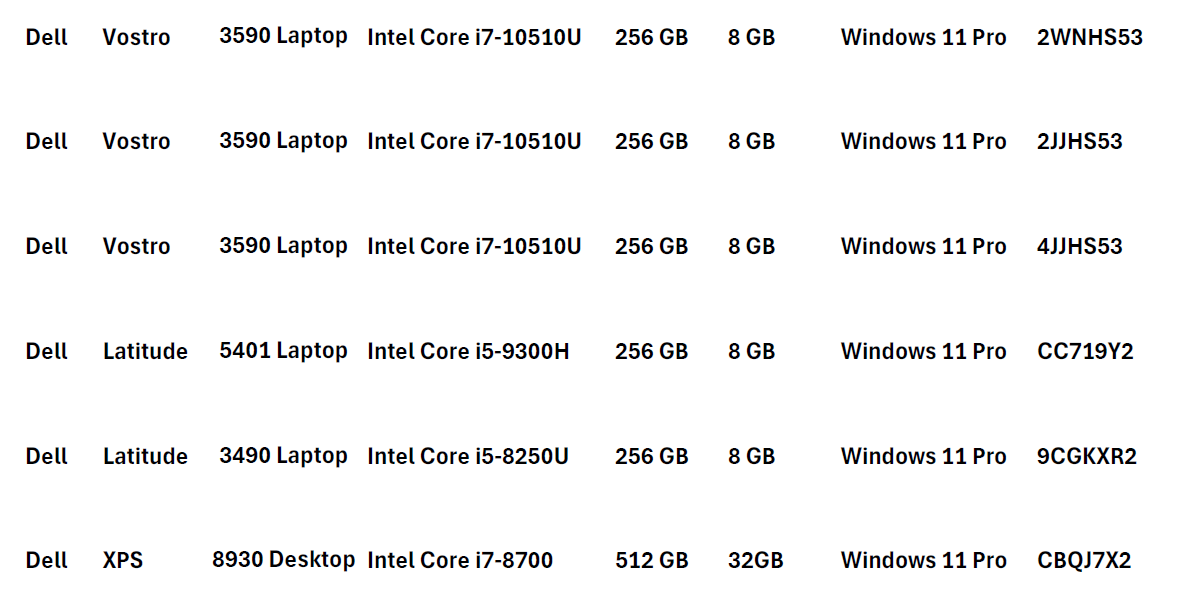Select the service tag CC719Y2 cell
1180x610 pixels.
(x=1084, y=351)
